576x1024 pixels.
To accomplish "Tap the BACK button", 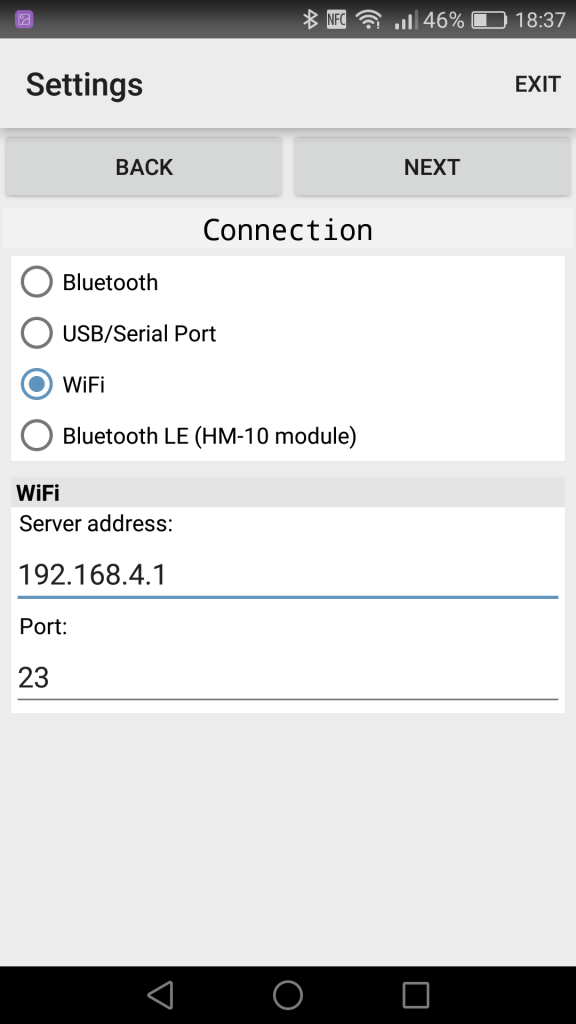I will [143, 166].
